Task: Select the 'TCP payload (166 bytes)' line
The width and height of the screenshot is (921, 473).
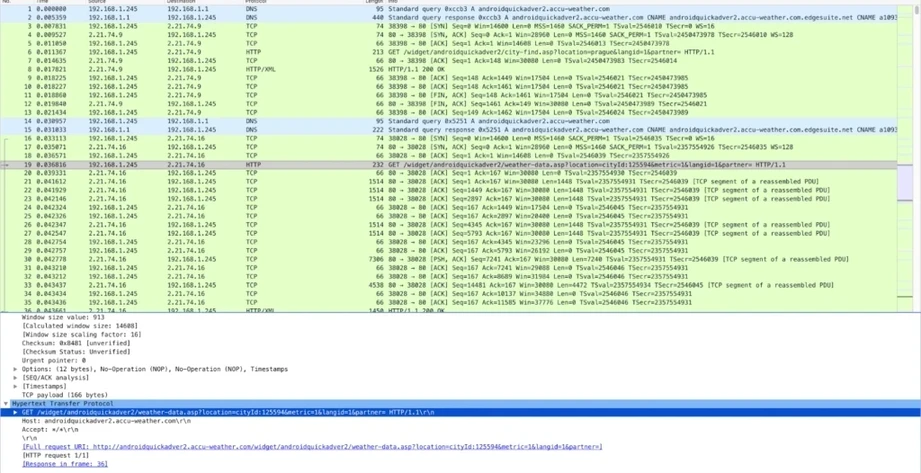Action: pos(65,395)
